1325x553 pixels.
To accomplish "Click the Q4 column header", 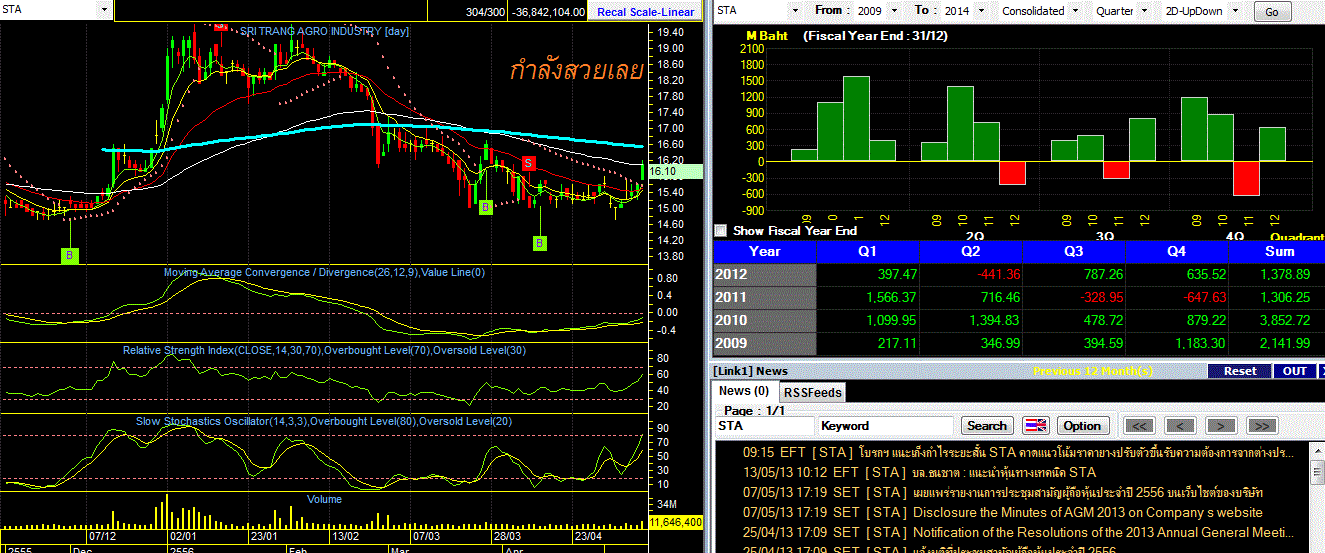I will [1176, 251].
